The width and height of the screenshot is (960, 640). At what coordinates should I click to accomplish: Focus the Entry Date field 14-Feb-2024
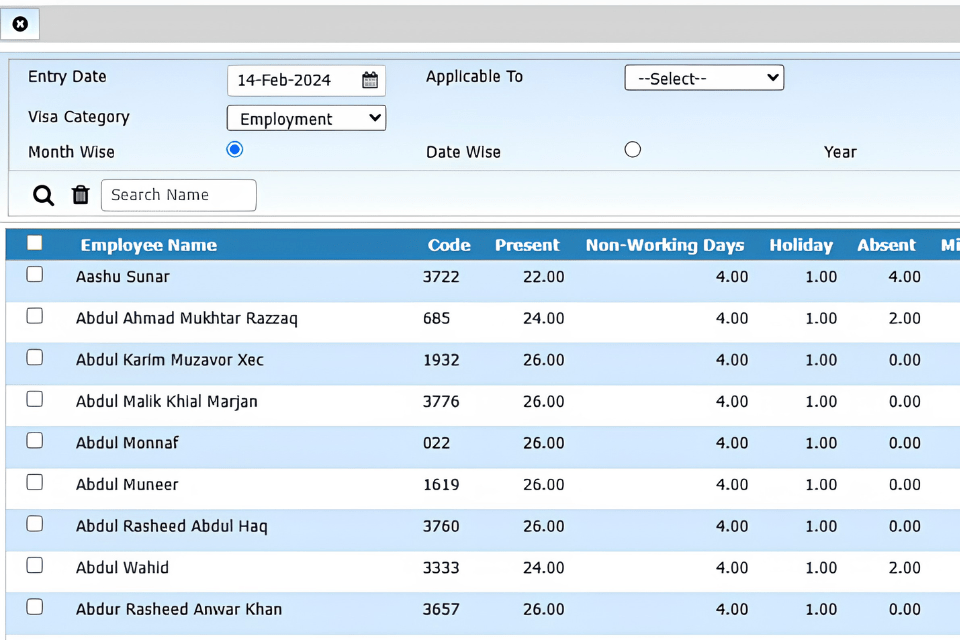coord(306,80)
